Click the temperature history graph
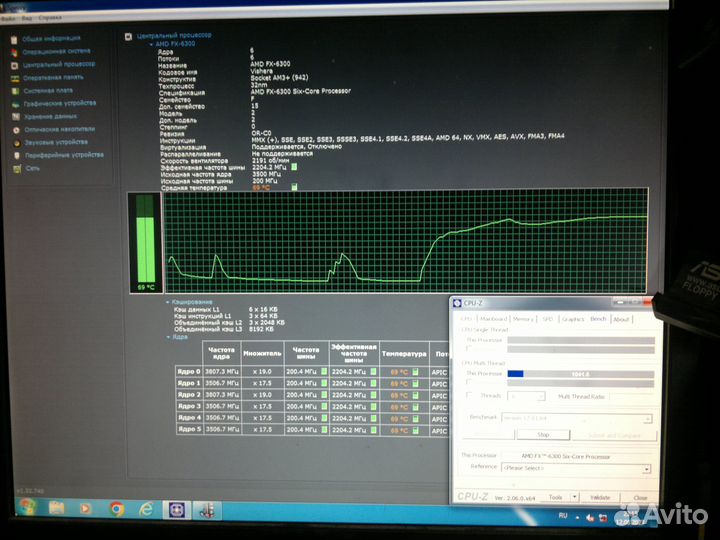This screenshot has height=540, width=720. tap(406, 241)
